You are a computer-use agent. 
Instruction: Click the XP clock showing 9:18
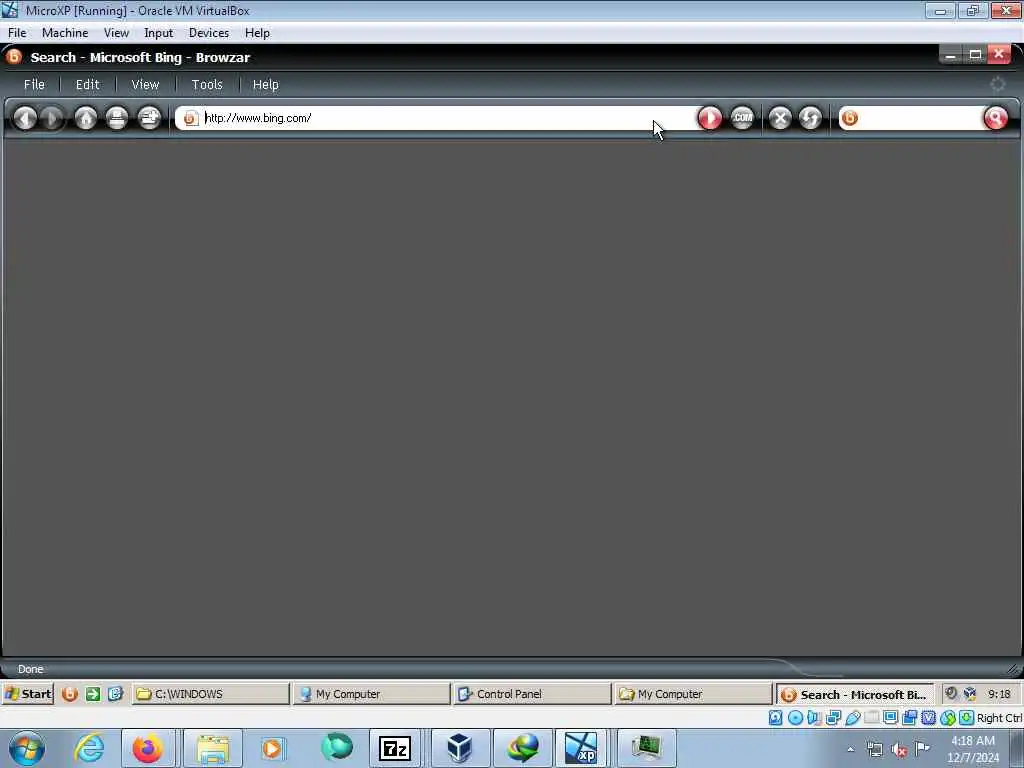click(999, 694)
